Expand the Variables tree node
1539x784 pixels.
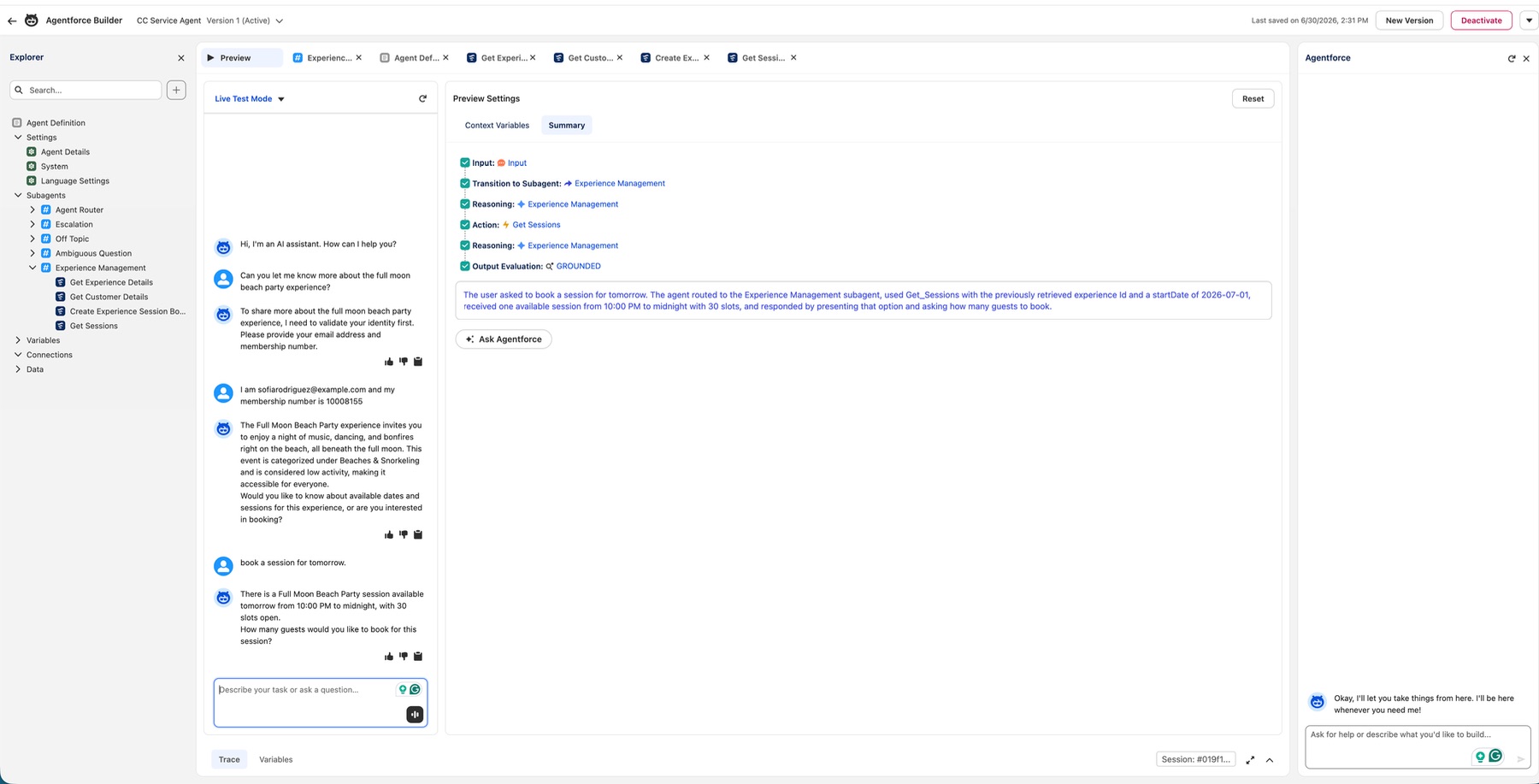tap(17, 340)
